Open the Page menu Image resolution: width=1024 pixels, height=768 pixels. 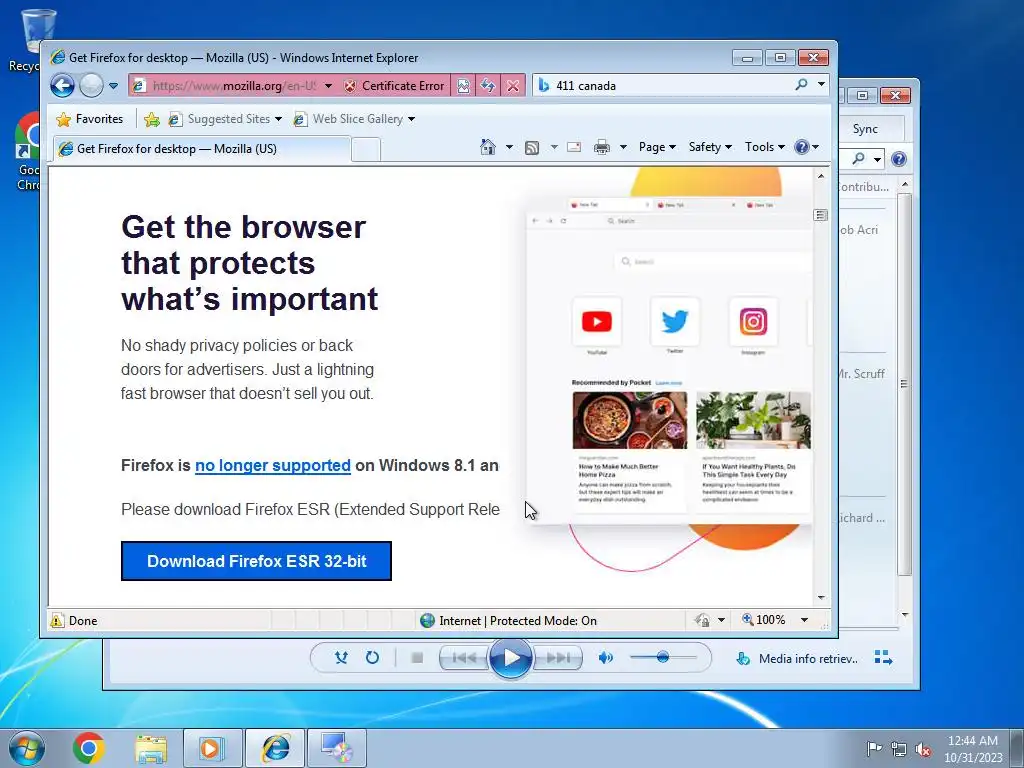click(x=657, y=147)
